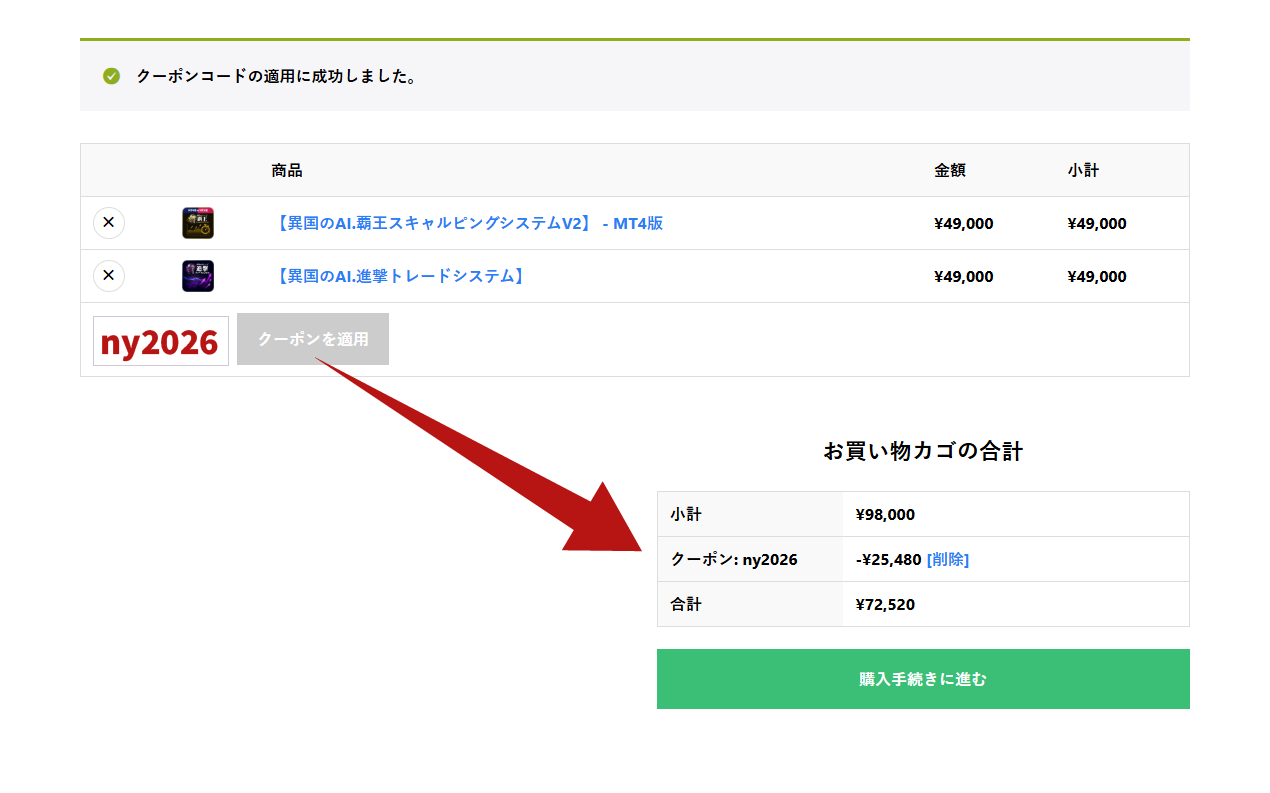This screenshot has height=793, width=1270.
Task: Click the 金額 column header
Action: coord(950,170)
